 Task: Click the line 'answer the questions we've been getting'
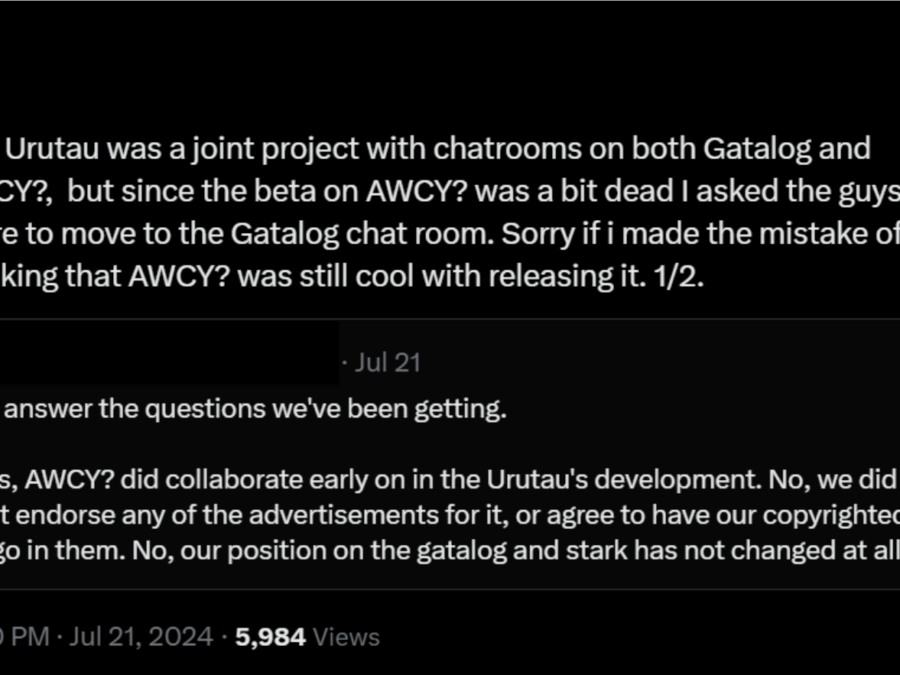(255, 409)
